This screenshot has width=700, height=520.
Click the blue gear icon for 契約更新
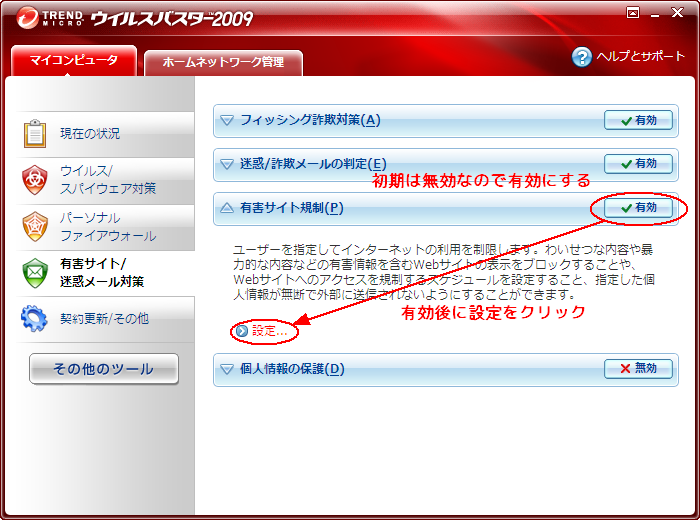coord(34,318)
